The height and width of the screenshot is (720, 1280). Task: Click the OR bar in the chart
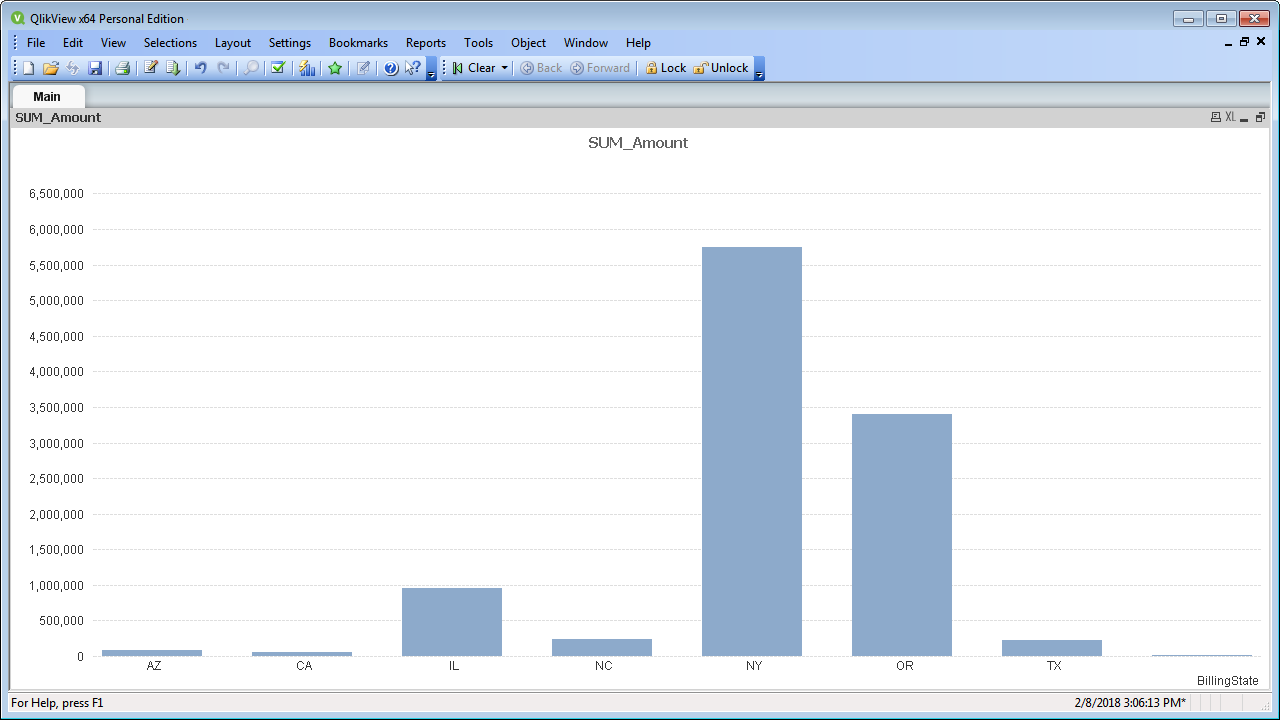point(902,534)
